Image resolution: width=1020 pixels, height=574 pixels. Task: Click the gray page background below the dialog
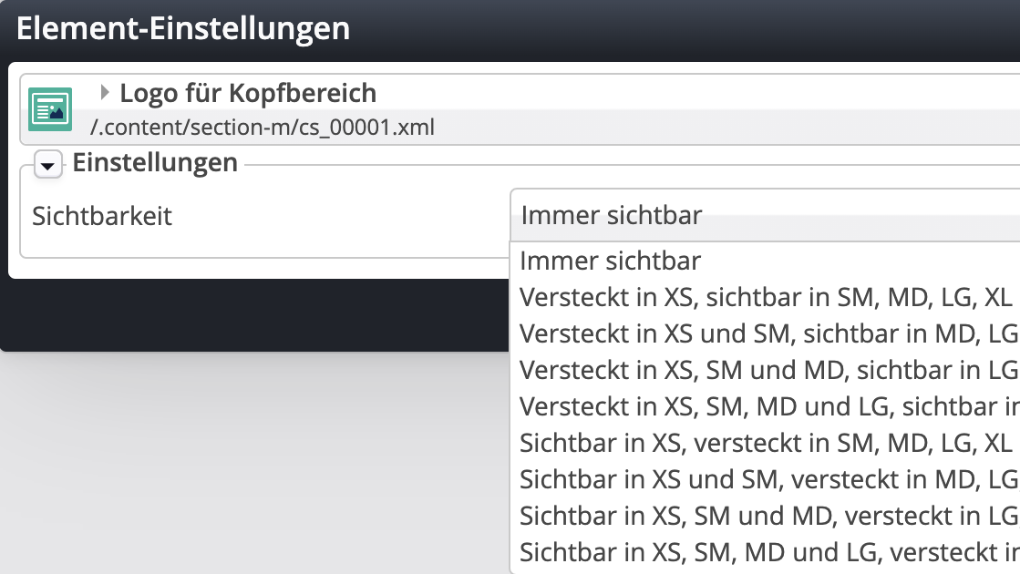click(250, 460)
